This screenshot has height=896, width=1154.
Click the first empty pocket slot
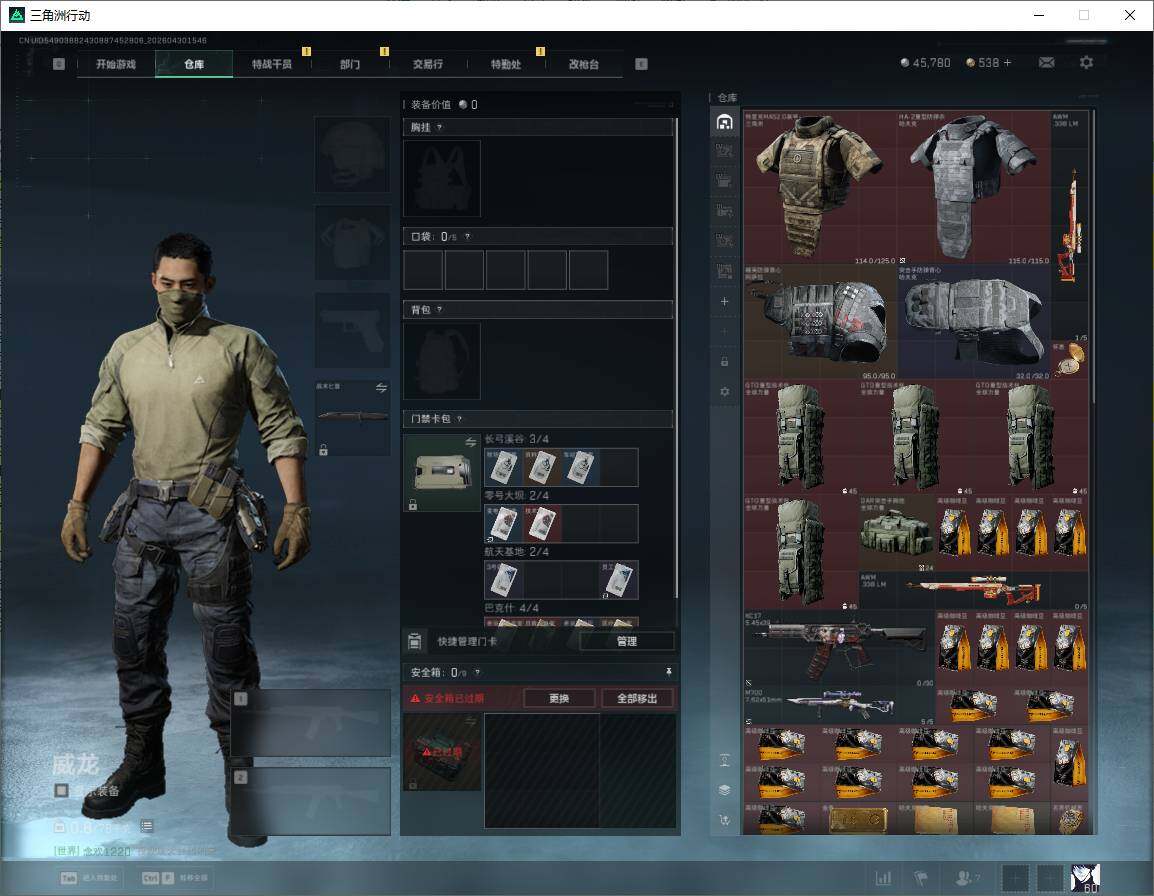[423, 269]
